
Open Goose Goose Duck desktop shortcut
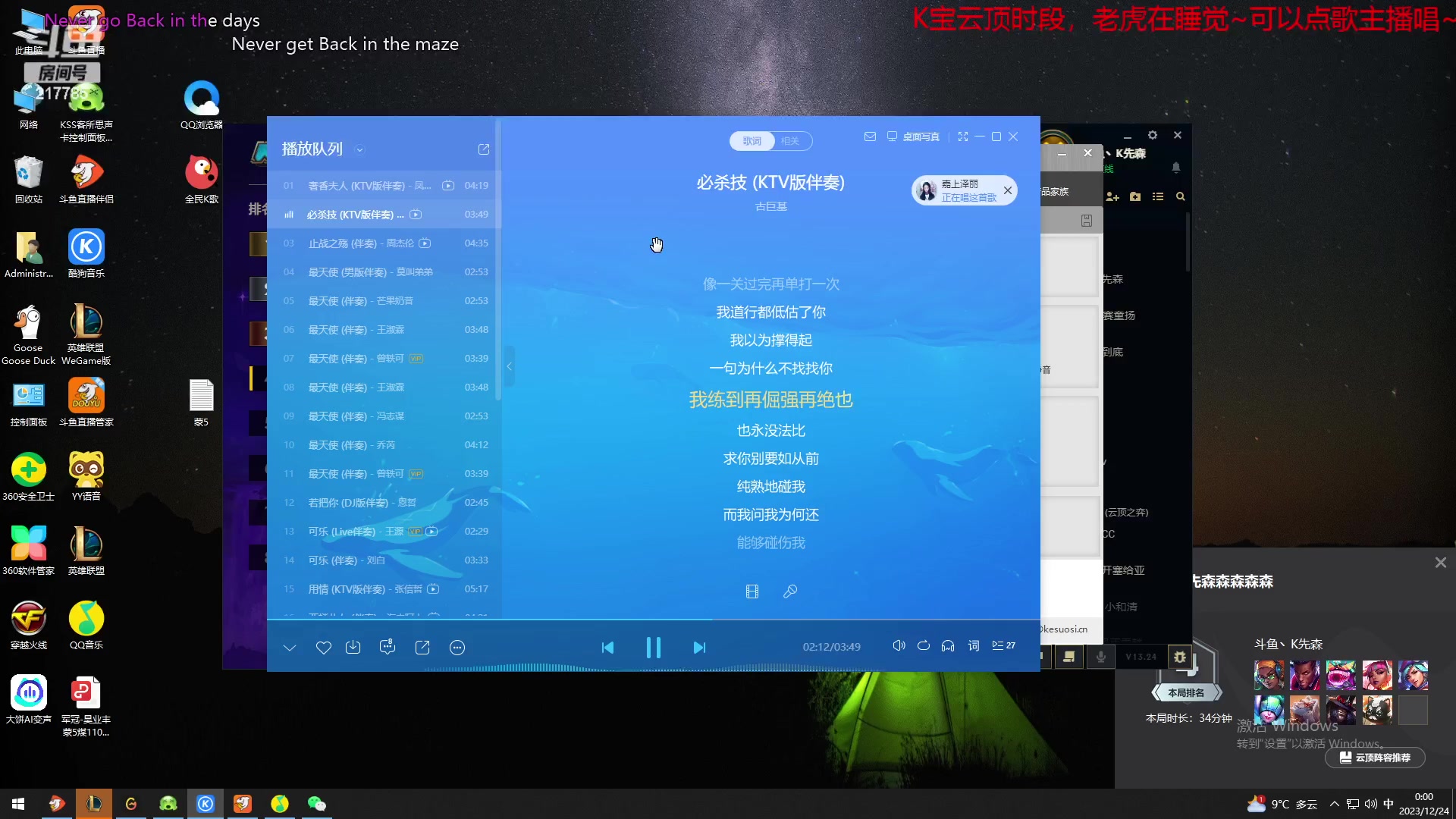click(29, 334)
